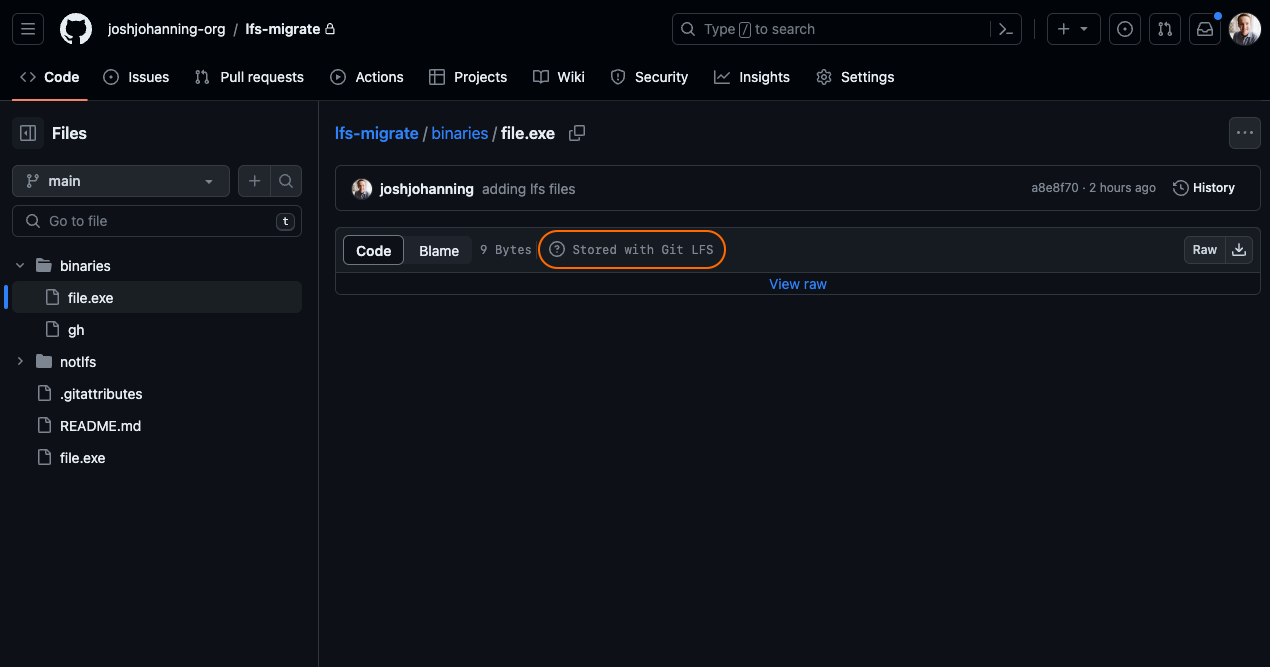Collapse the binaries folder

[20, 266]
